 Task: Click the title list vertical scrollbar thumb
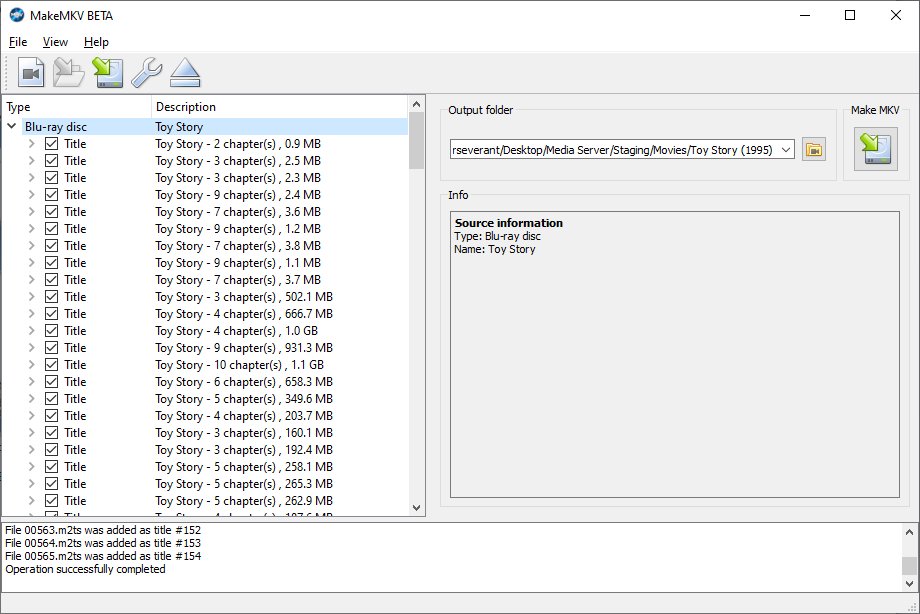[417, 140]
